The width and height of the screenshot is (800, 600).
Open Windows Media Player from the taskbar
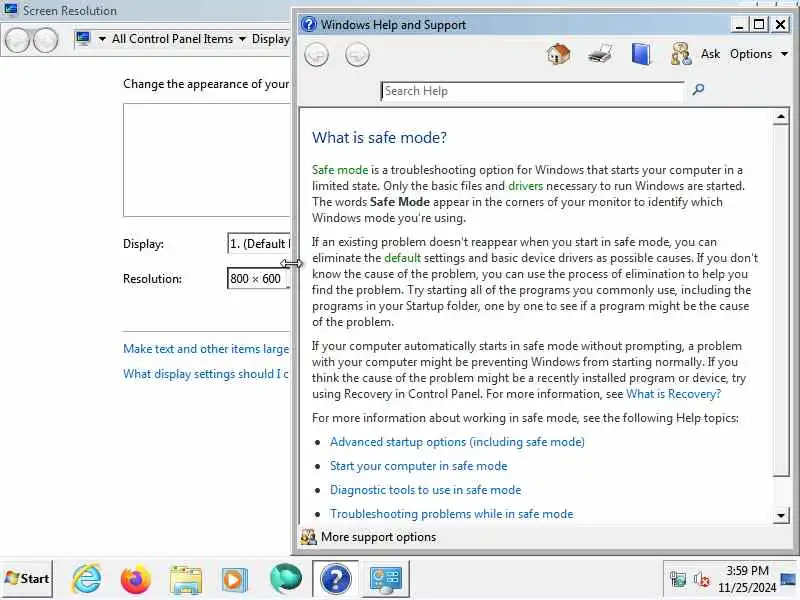(235, 580)
